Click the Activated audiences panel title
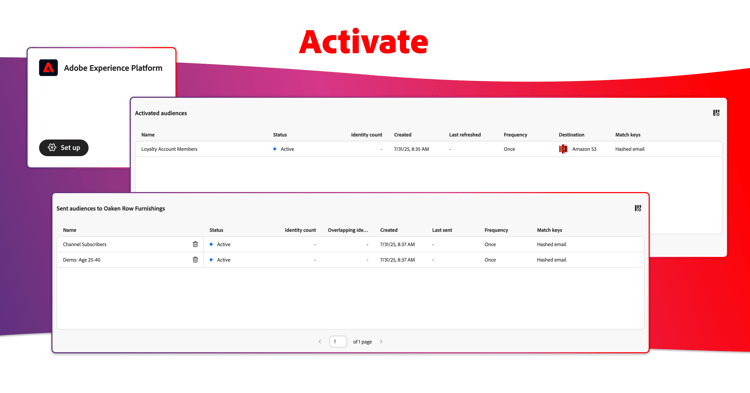Image resolution: width=750 pixels, height=393 pixels. click(x=161, y=113)
